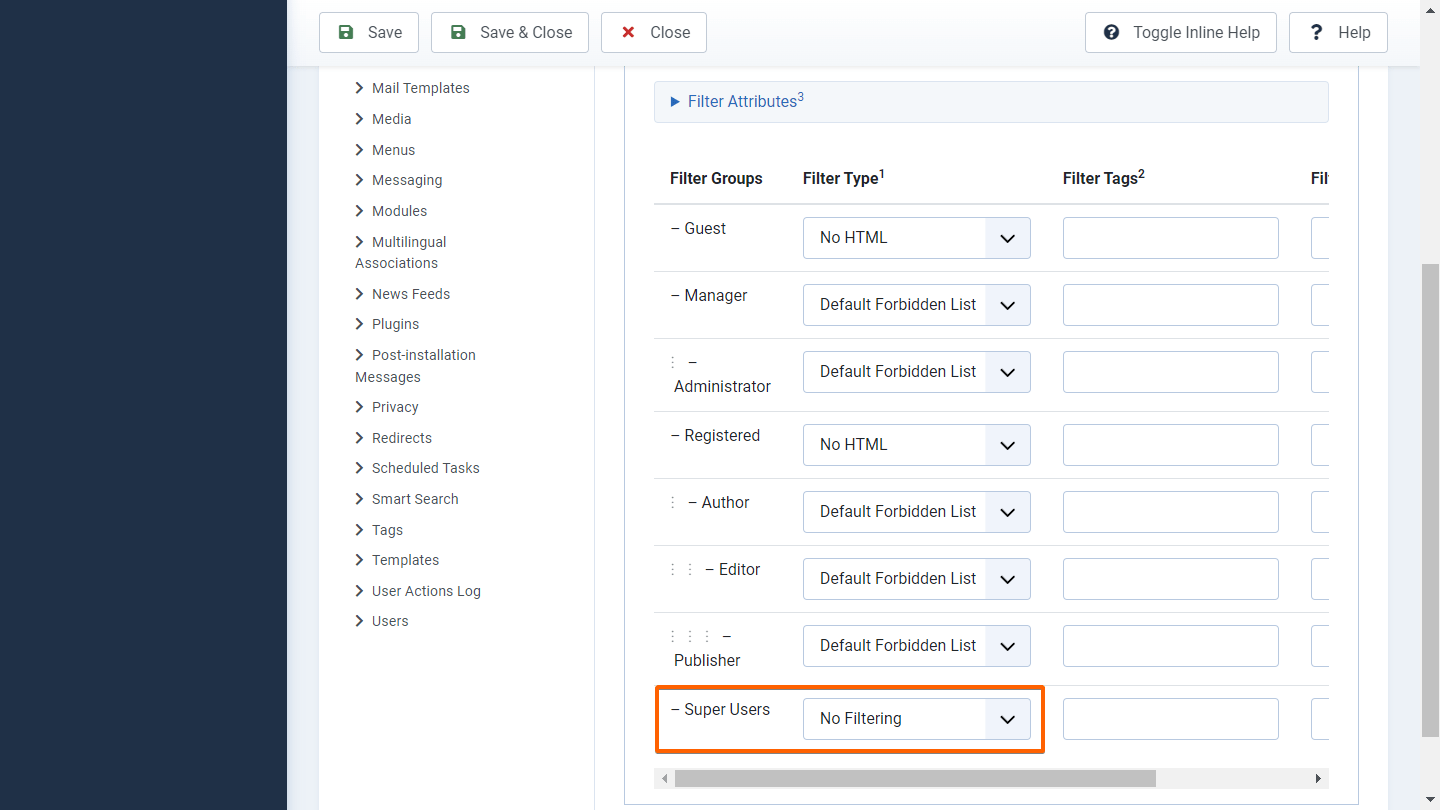Click the horizontal scrollbar left arrow
Screen dimensions: 1440x810
665,778
